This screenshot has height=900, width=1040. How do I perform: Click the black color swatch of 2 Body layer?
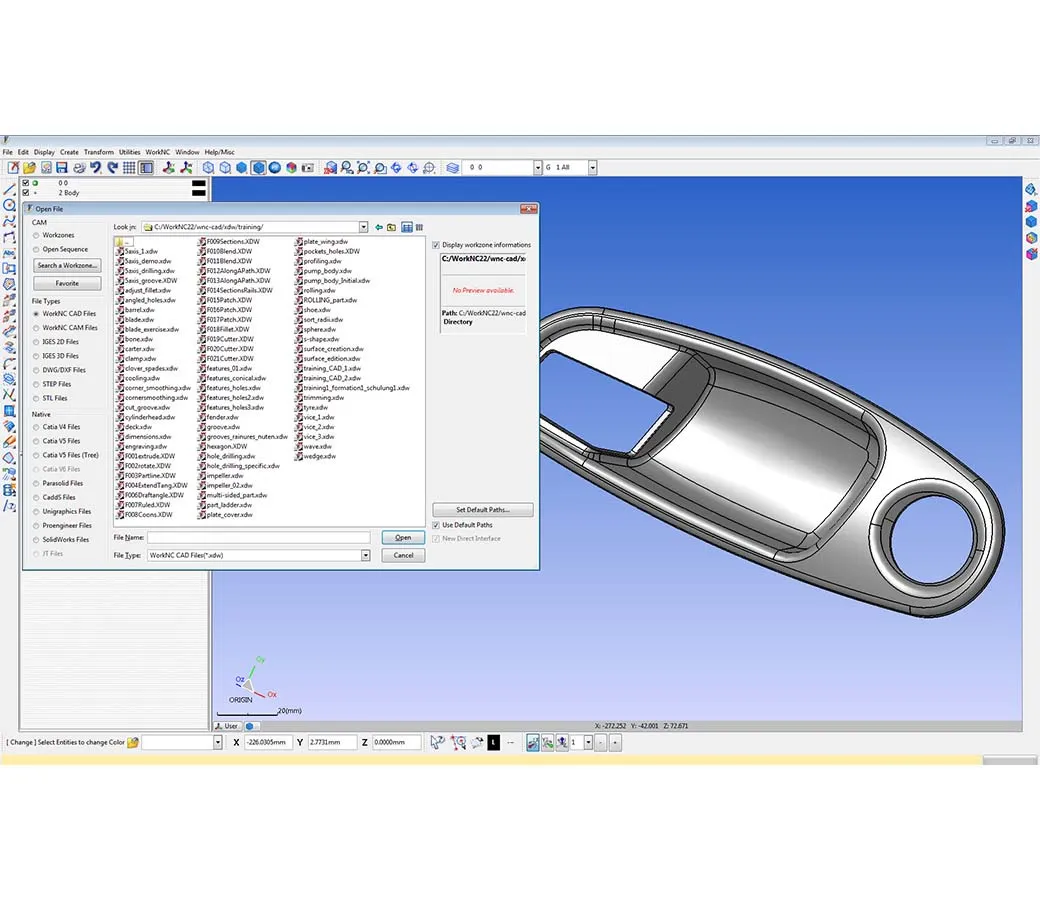point(198,193)
